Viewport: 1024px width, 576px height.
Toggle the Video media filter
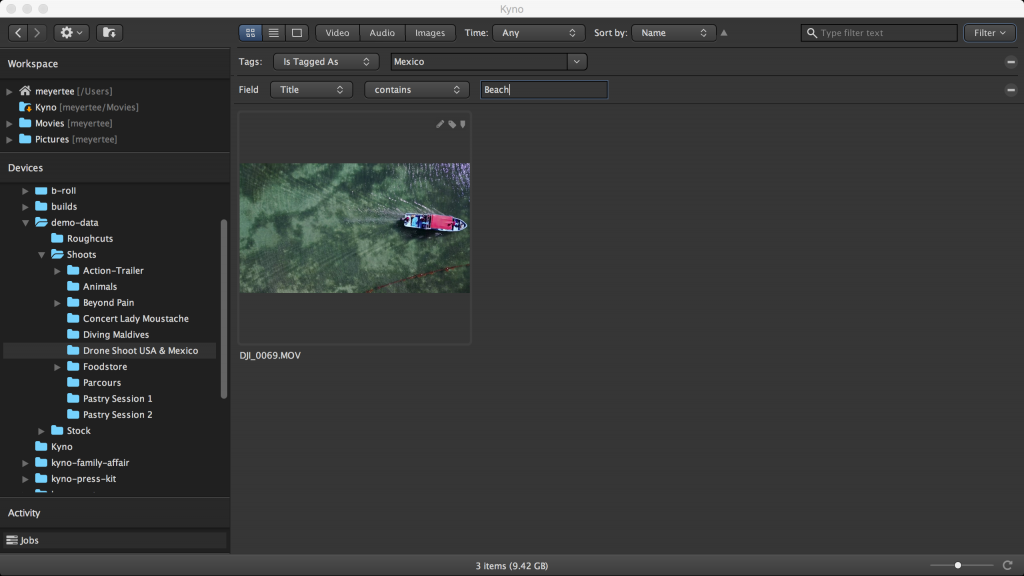pos(337,32)
